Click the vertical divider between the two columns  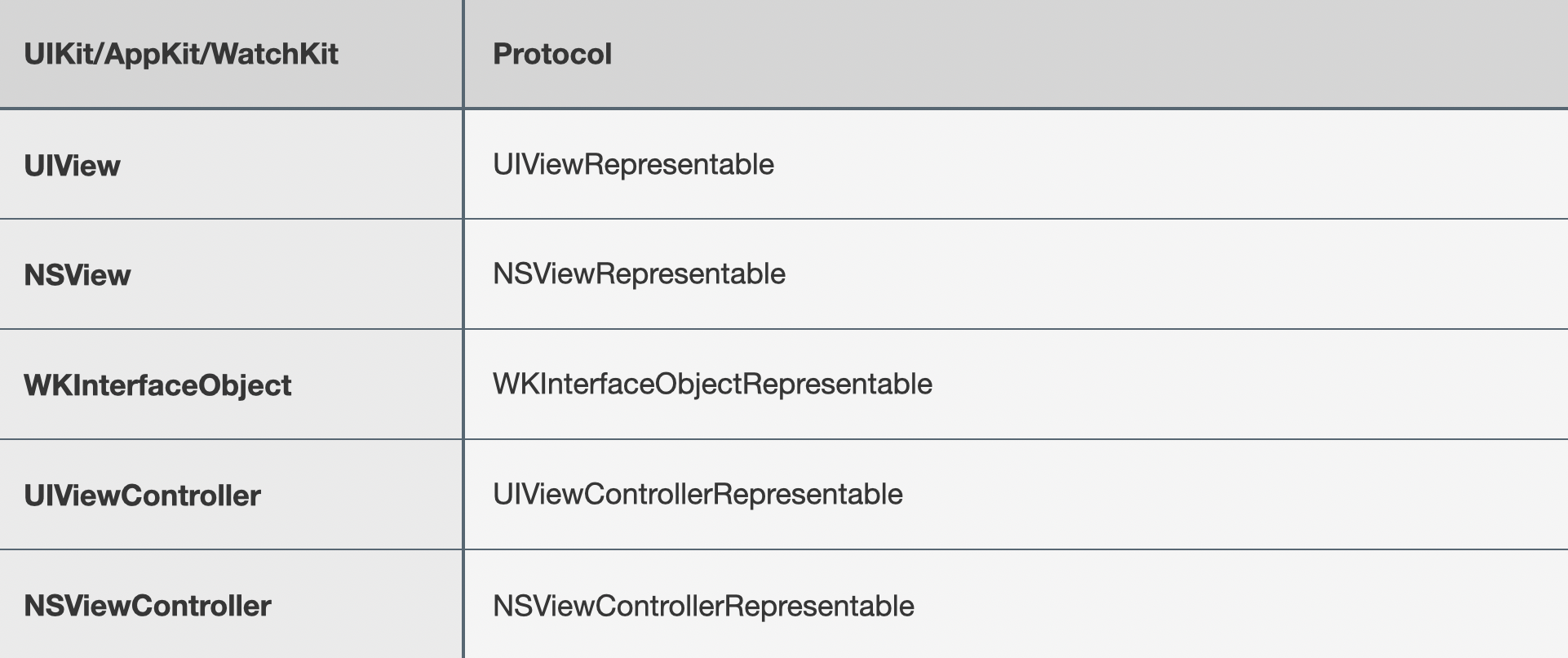tap(463, 327)
